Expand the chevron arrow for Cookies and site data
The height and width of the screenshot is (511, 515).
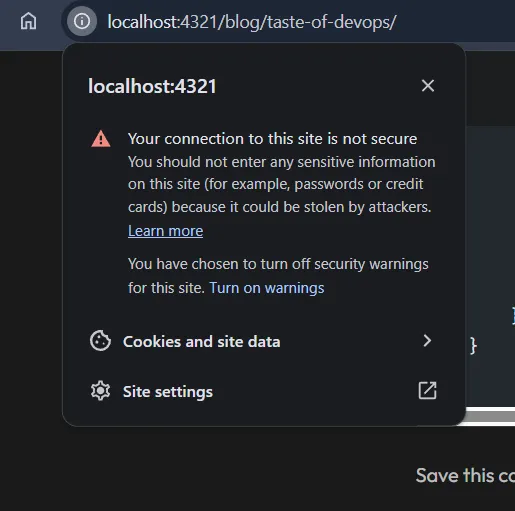click(x=427, y=341)
